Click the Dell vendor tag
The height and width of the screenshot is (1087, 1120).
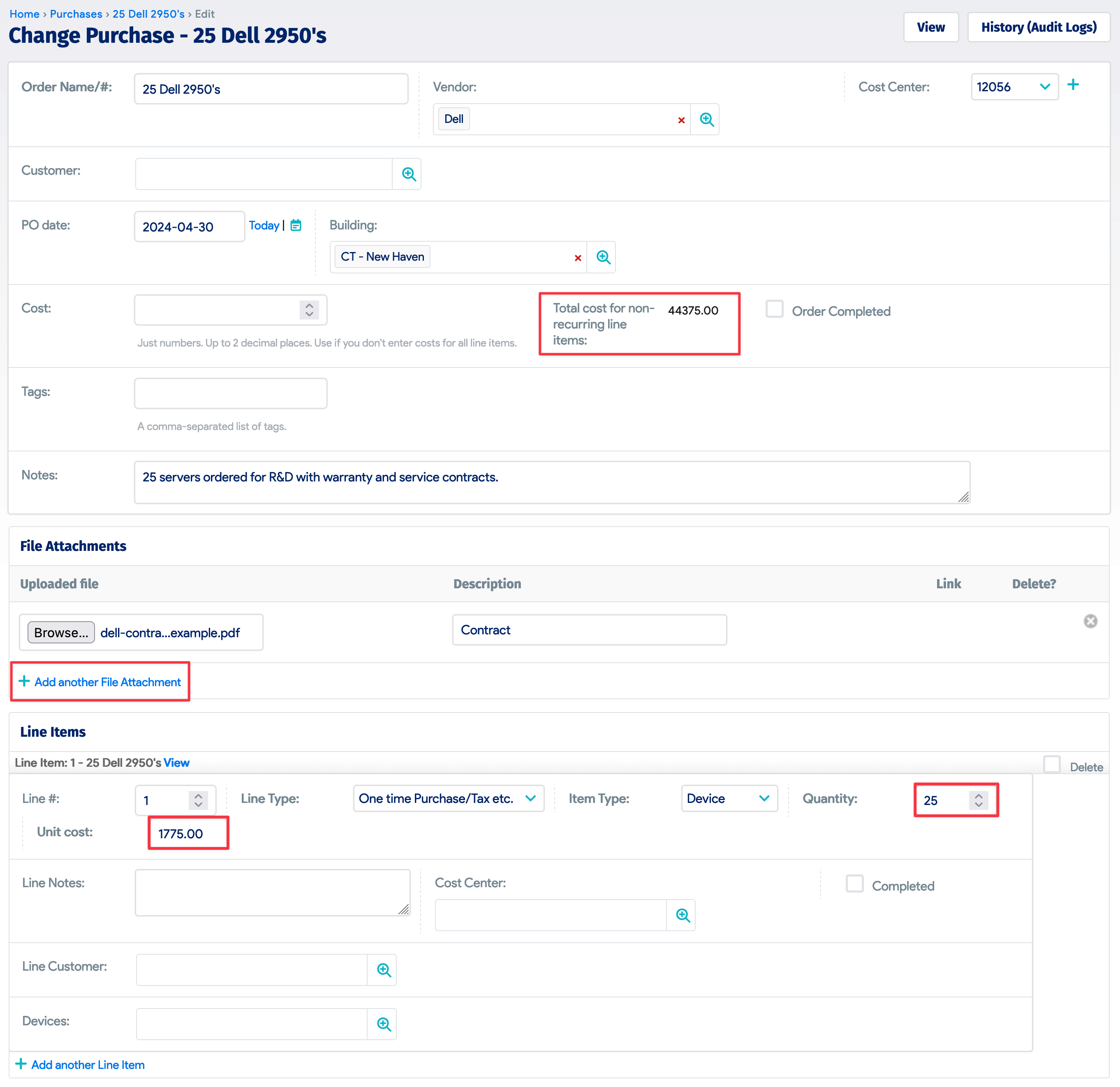[454, 119]
